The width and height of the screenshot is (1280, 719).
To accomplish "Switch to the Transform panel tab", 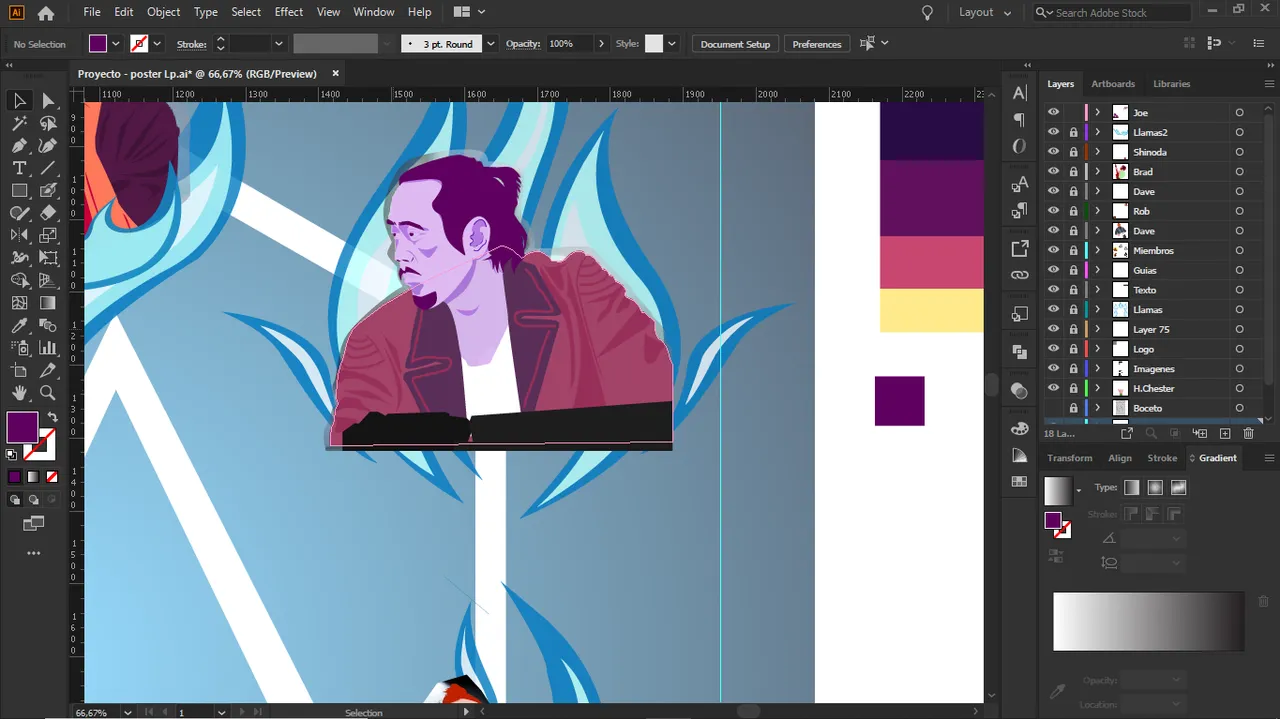I will (x=1069, y=458).
